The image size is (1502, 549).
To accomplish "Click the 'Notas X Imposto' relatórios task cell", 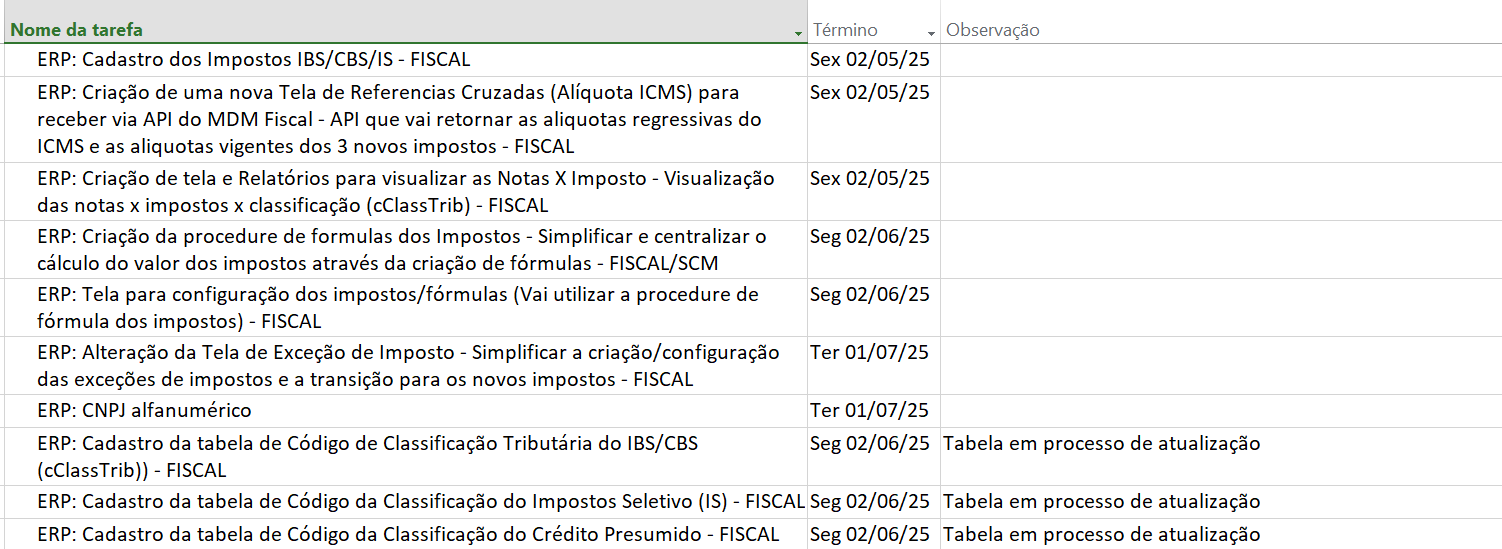I will pos(405,192).
